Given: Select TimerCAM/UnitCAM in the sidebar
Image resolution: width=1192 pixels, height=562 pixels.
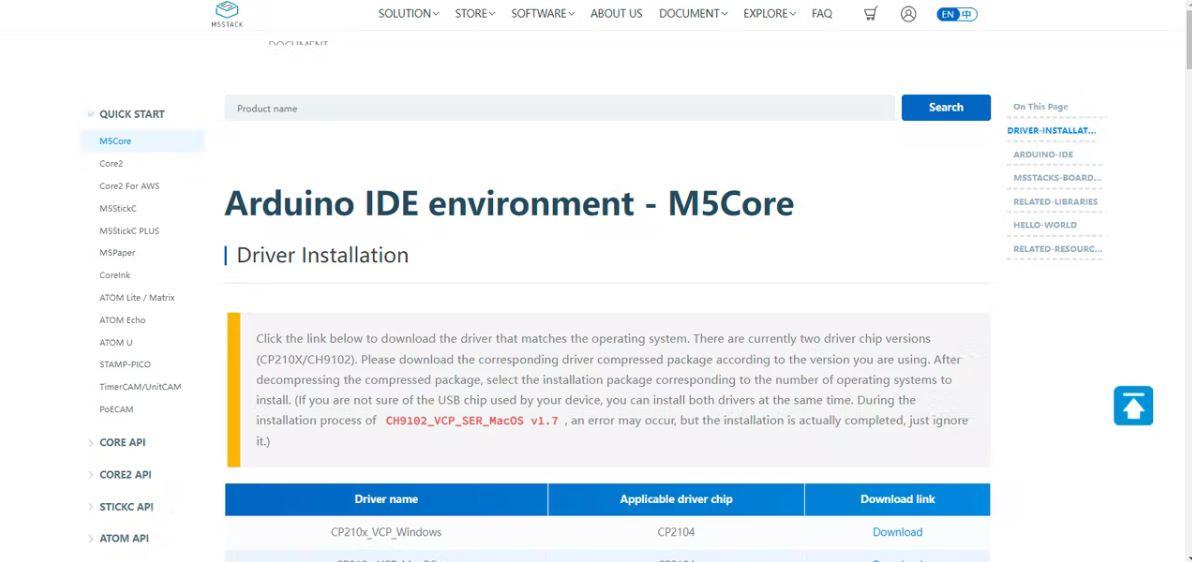Looking at the screenshot, I should pos(141,386).
